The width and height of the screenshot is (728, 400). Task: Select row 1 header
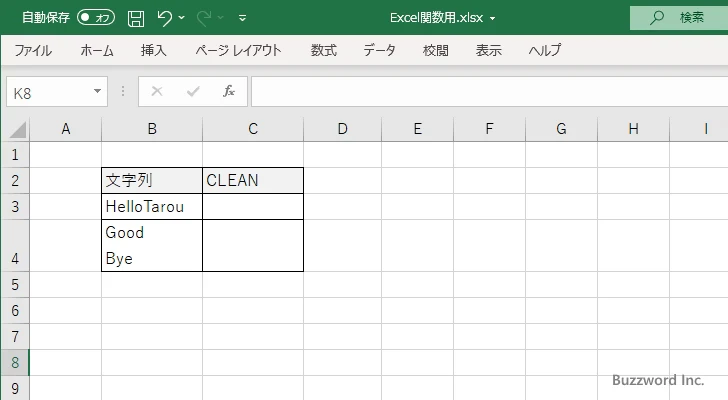(15, 155)
